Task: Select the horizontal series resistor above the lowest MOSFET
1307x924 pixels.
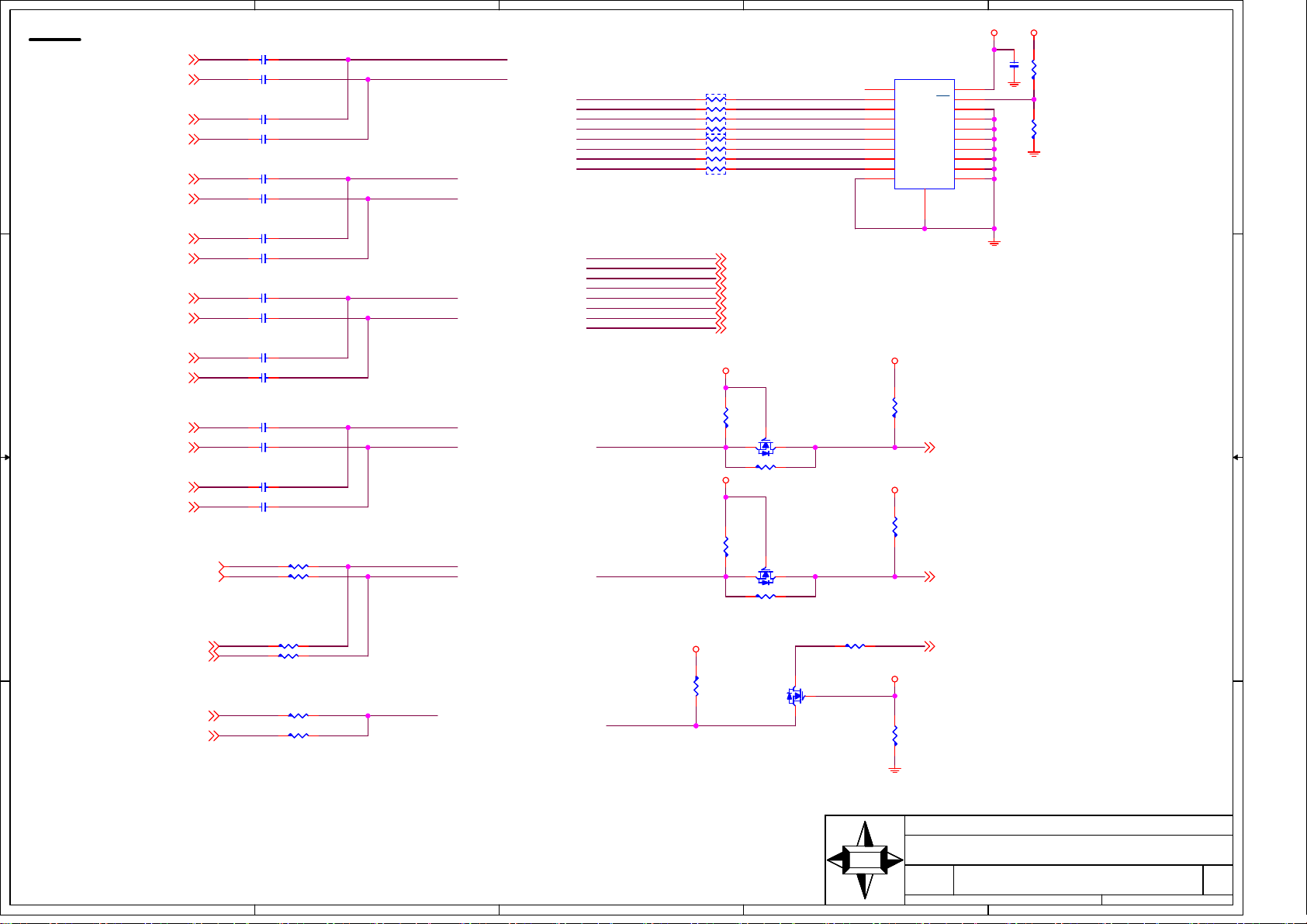Action: point(855,645)
